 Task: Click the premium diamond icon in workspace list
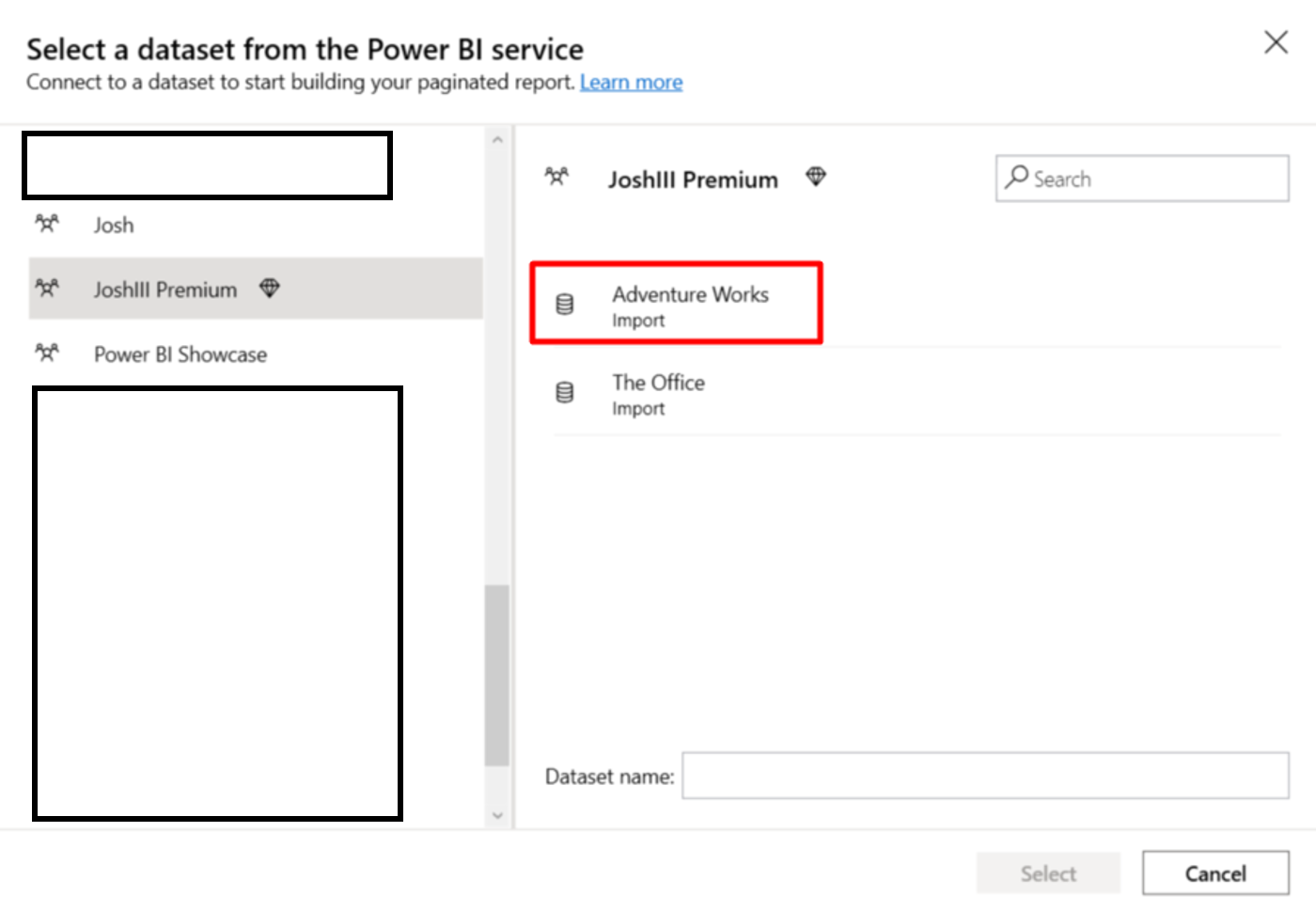pyautogui.click(x=270, y=288)
